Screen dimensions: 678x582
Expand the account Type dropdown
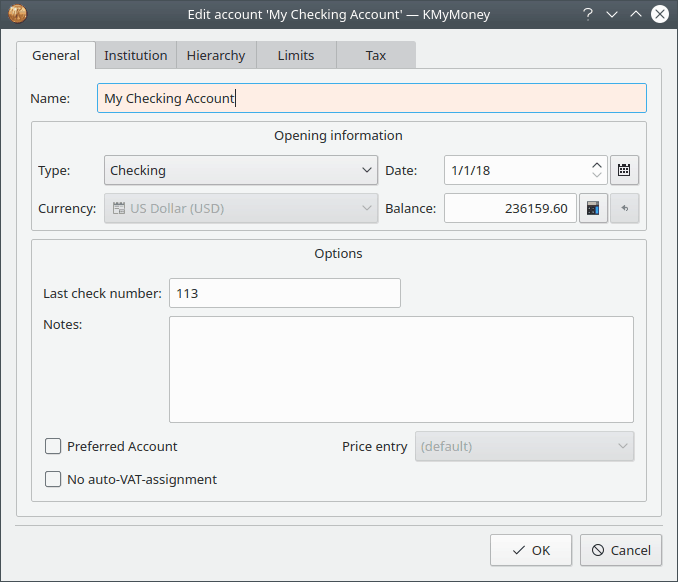coord(240,170)
